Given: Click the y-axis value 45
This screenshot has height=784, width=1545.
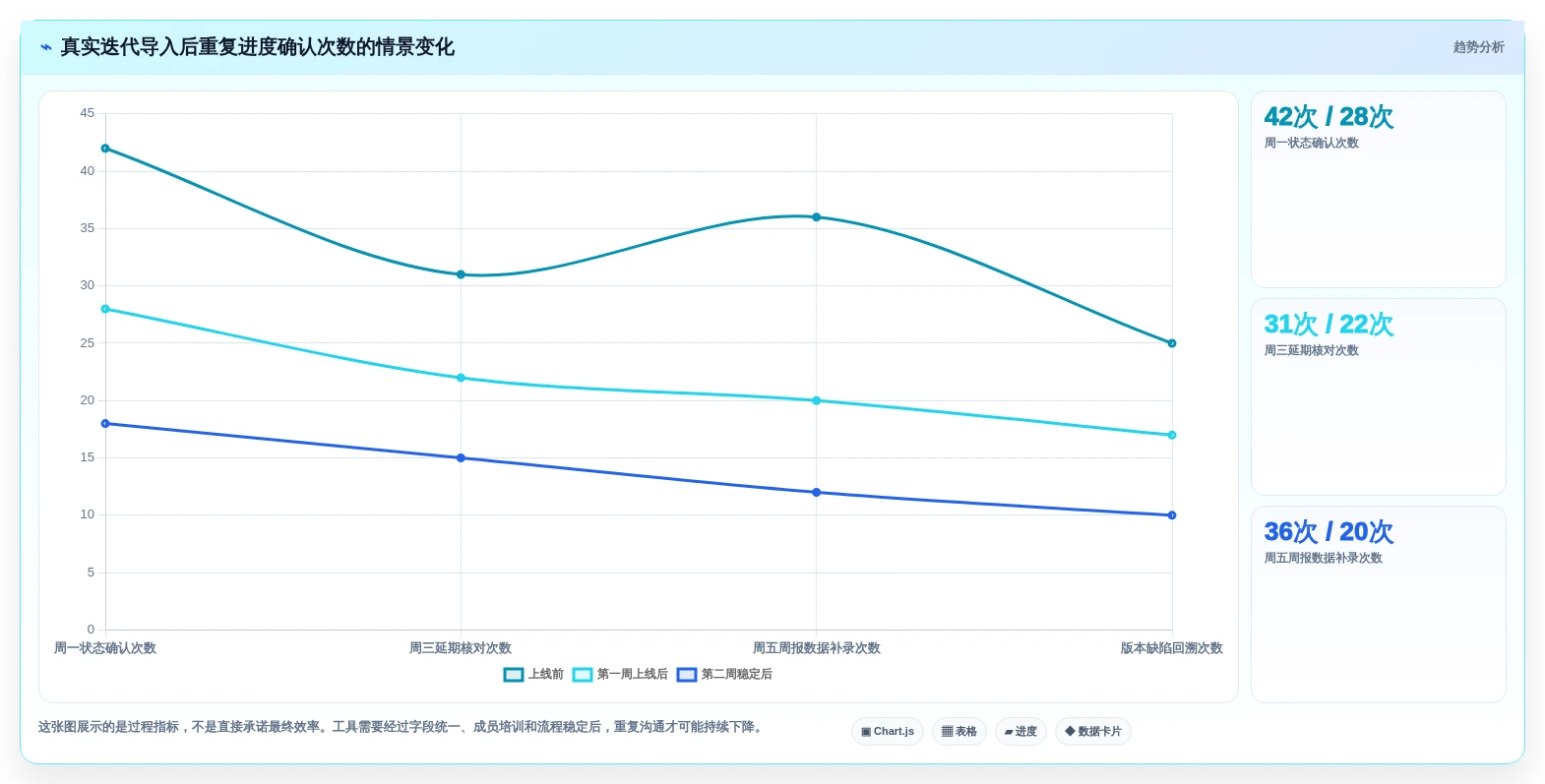Looking at the screenshot, I should pyautogui.click(x=88, y=113).
